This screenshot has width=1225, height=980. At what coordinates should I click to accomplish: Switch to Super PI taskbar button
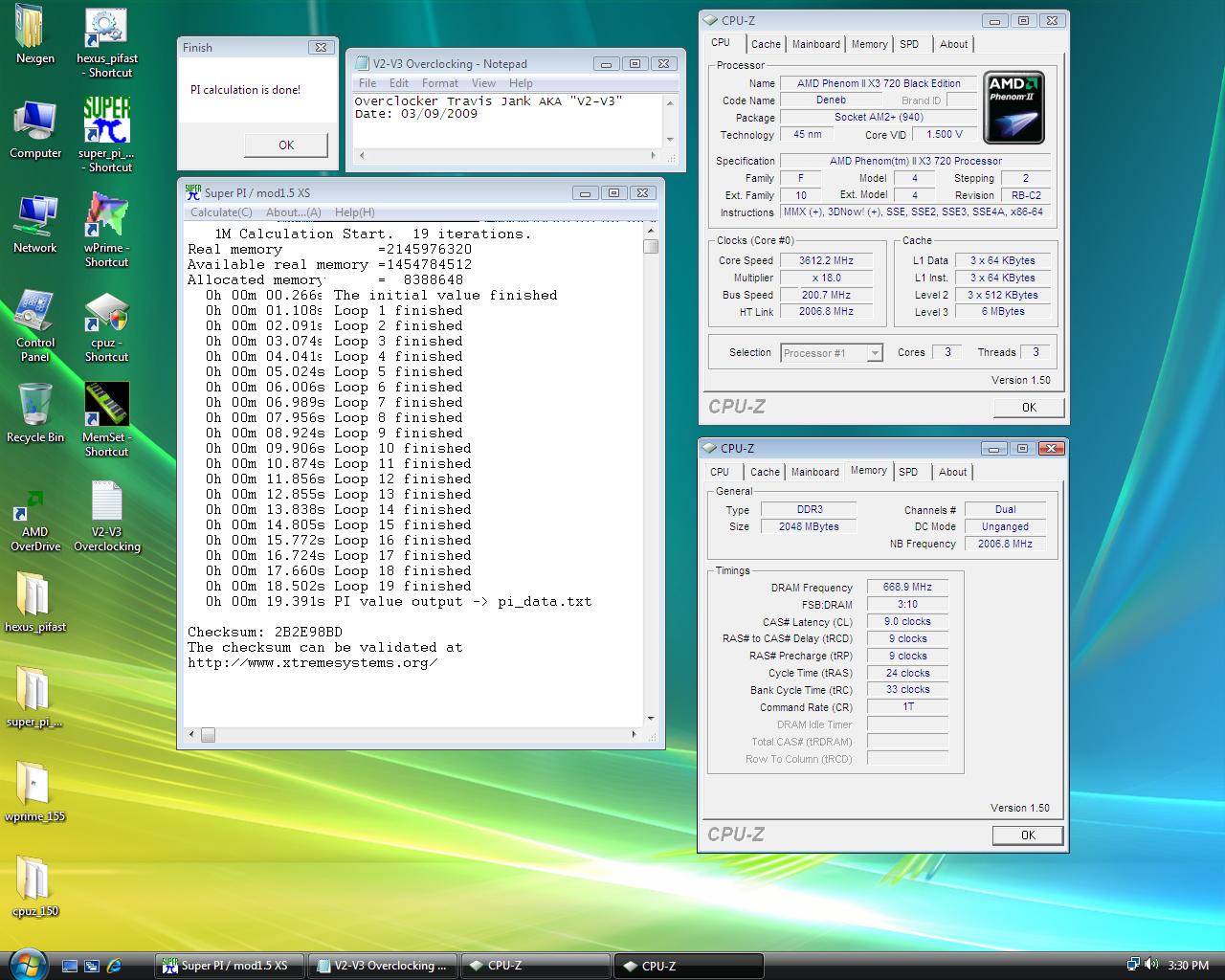(x=230, y=966)
